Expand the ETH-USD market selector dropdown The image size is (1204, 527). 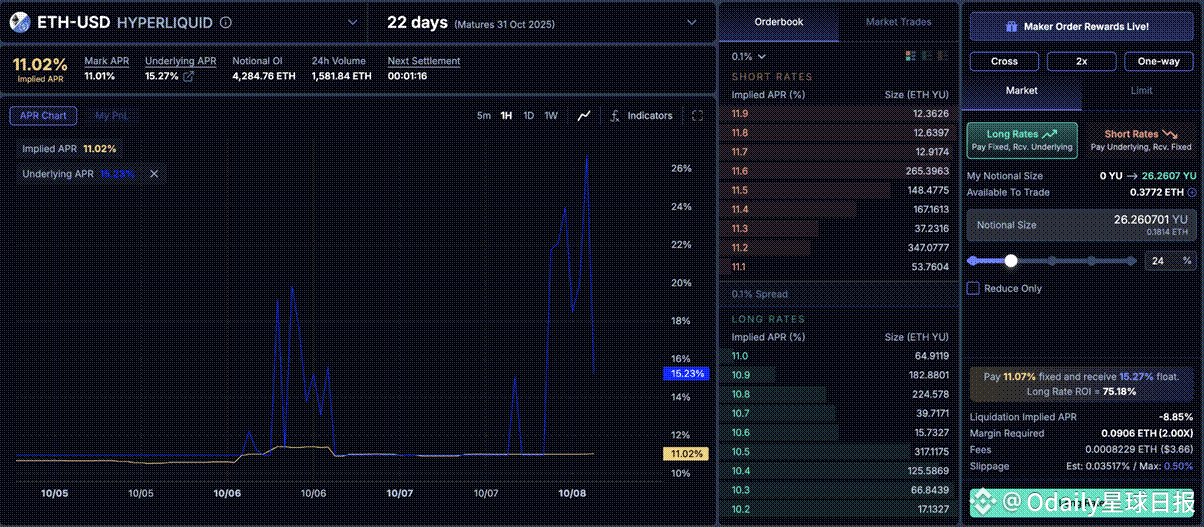(x=352, y=22)
